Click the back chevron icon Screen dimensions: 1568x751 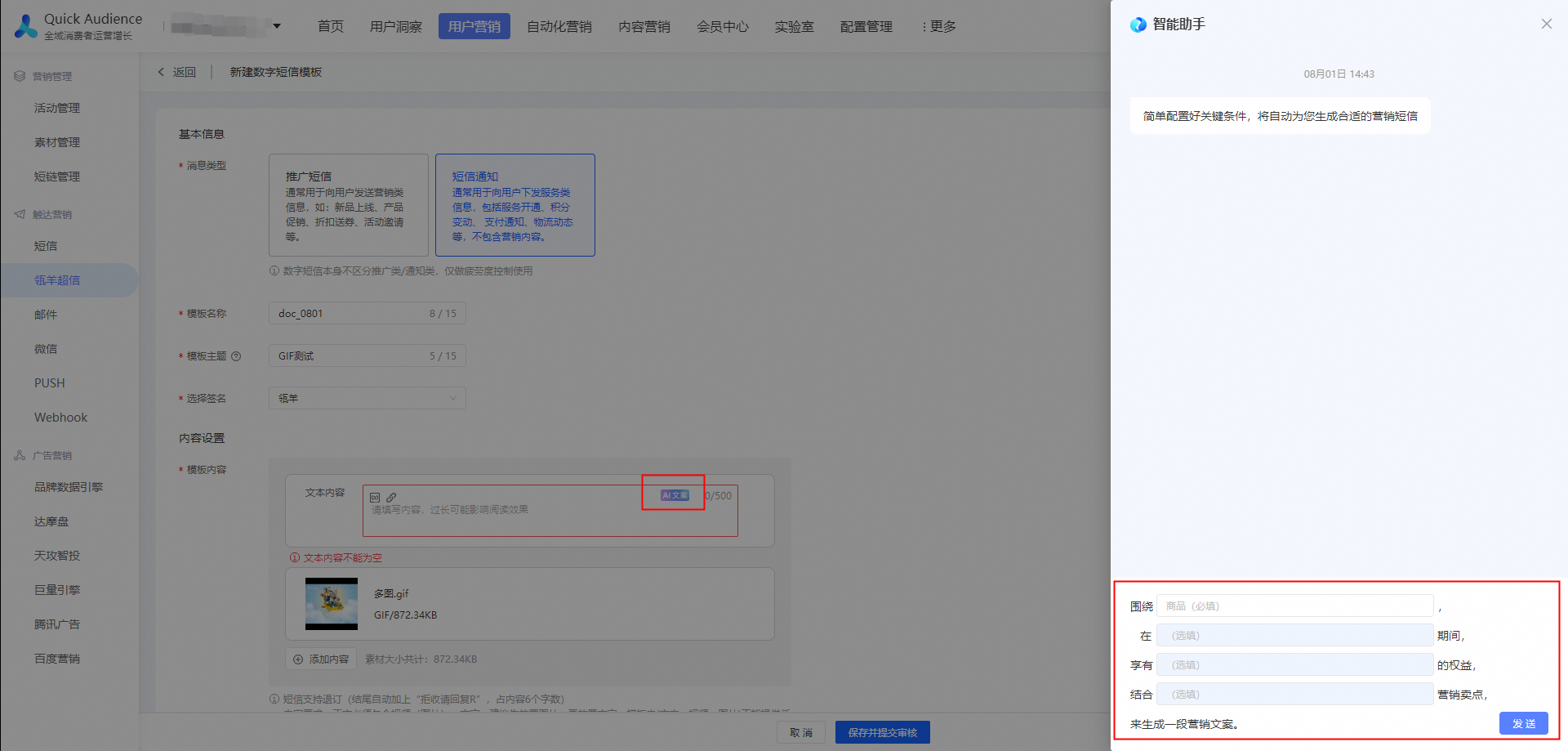point(161,72)
